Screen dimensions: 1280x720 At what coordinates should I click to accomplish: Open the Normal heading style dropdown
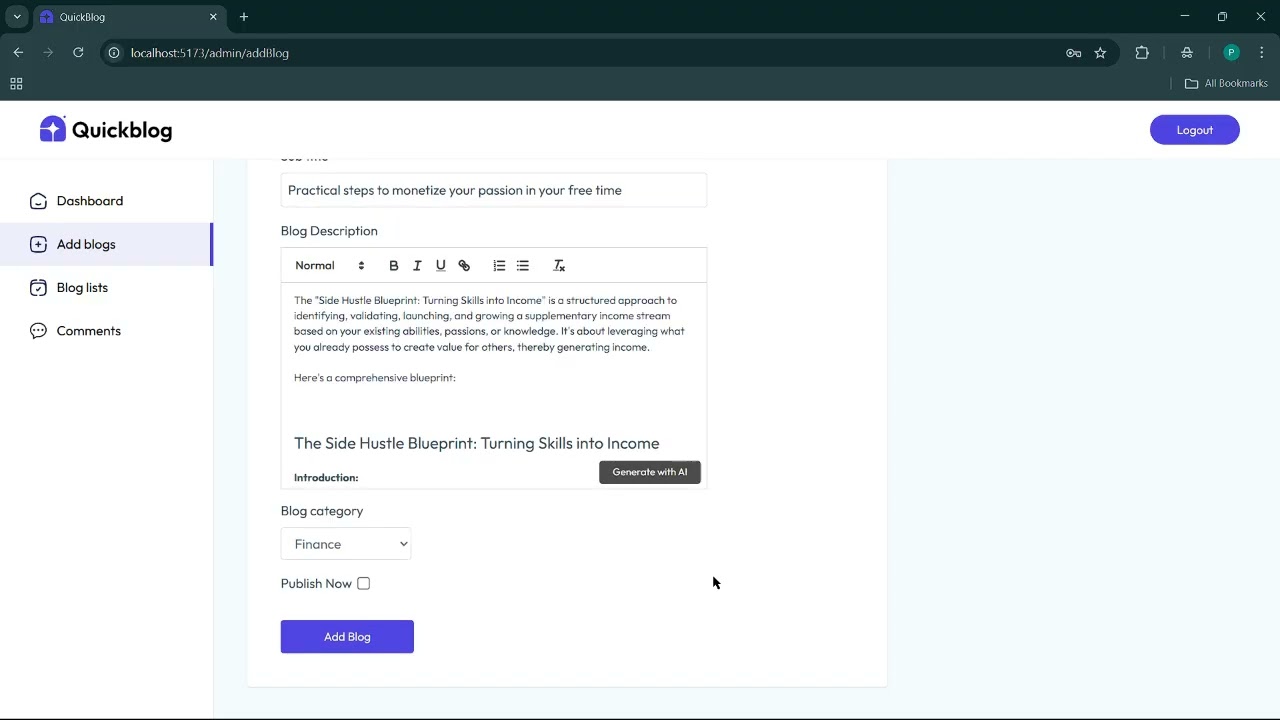(330, 266)
